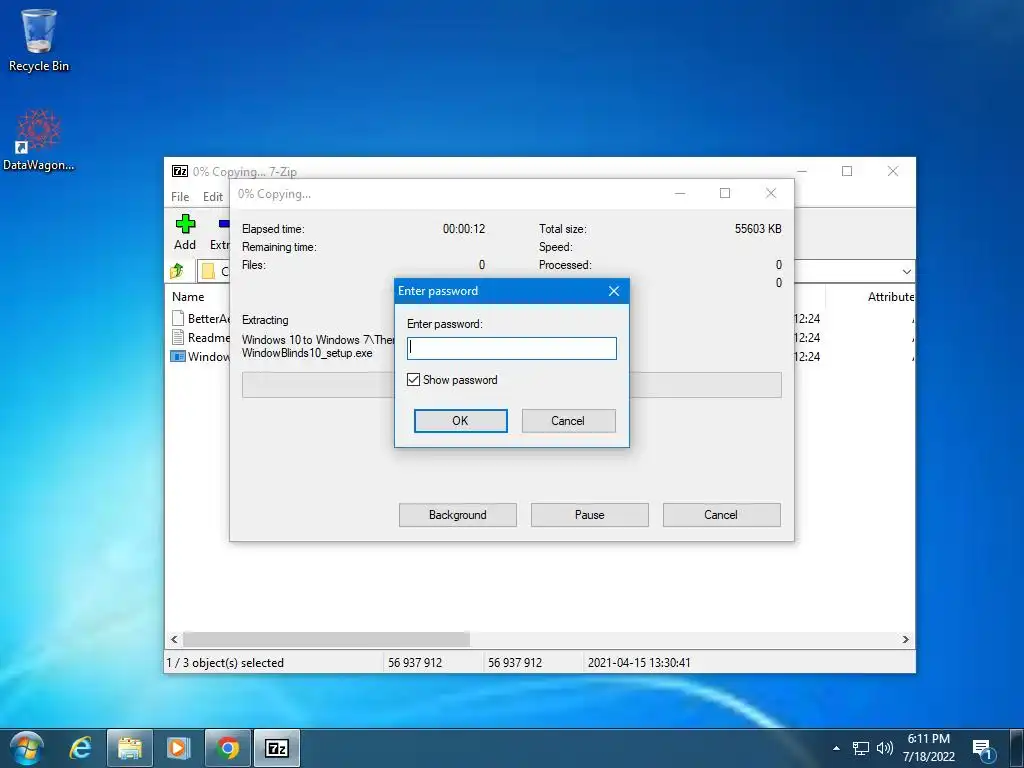Show hidden system tray icons

[x=837, y=748]
